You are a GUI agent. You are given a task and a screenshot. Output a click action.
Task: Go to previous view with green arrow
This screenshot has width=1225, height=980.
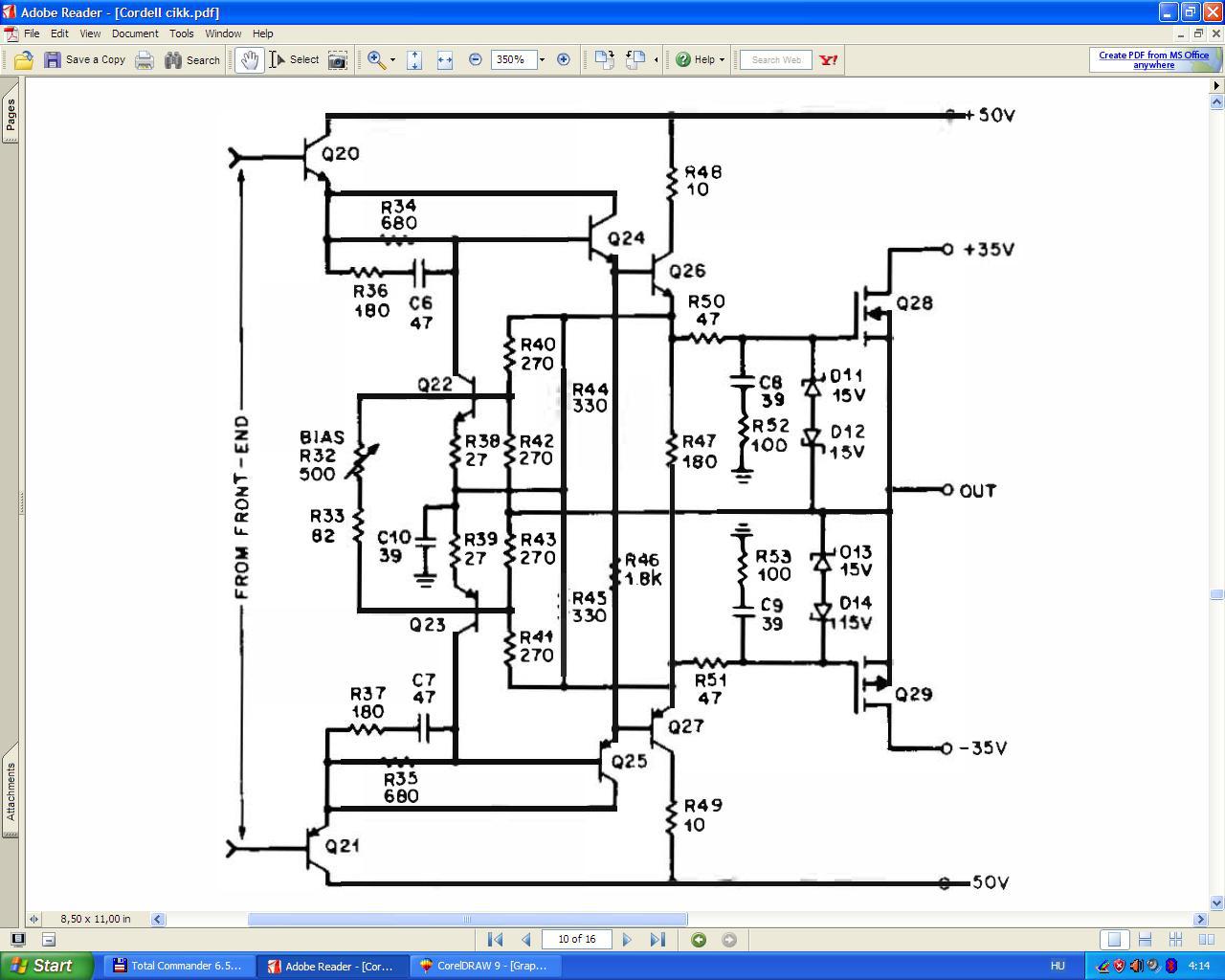tap(699, 940)
